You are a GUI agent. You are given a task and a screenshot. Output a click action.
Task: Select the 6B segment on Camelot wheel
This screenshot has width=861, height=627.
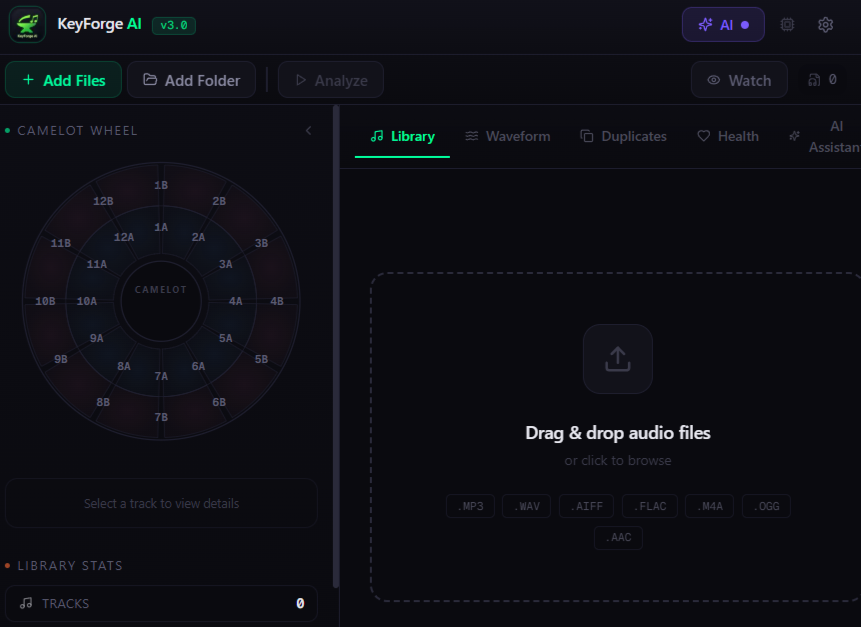[x=219, y=402]
